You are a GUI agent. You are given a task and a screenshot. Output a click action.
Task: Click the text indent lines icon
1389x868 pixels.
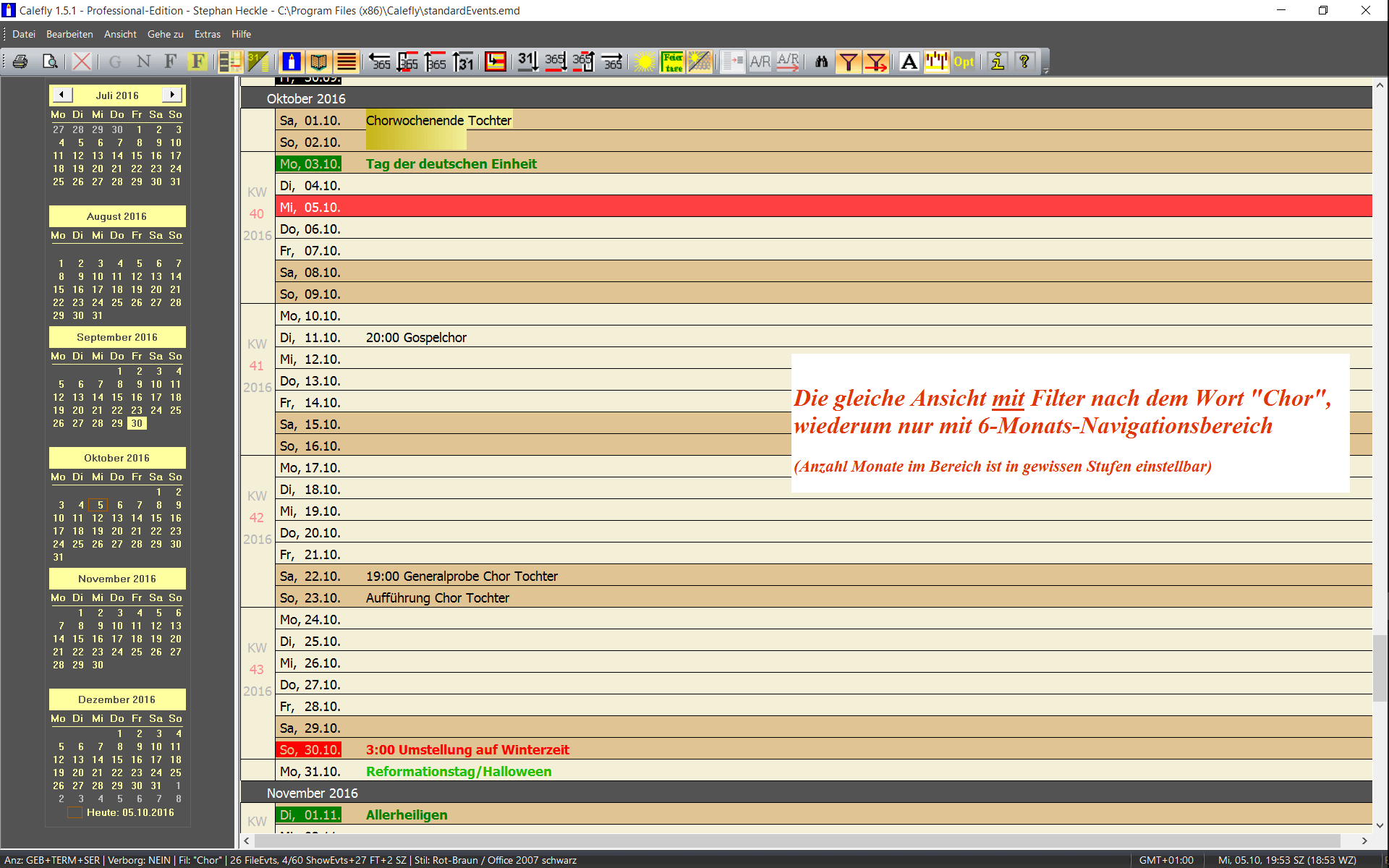[733, 61]
